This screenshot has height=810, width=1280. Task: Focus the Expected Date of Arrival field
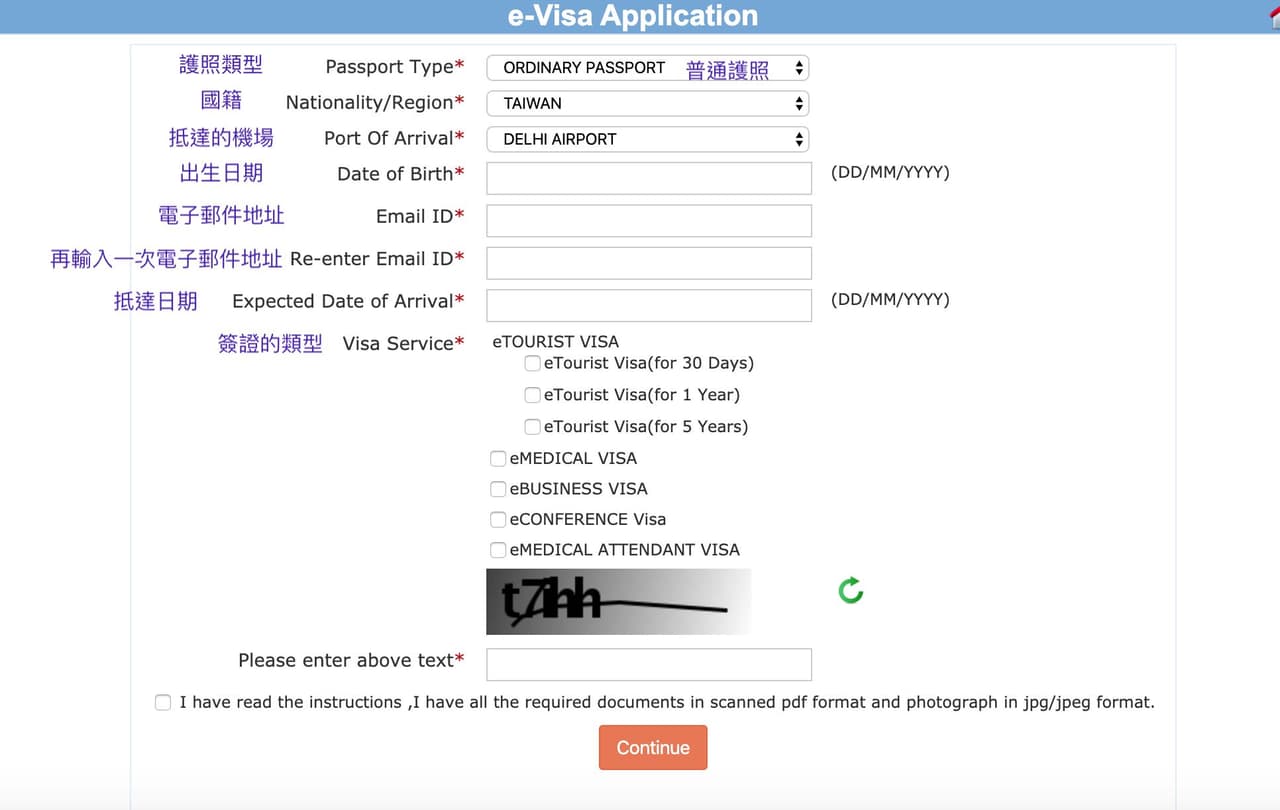pyautogui.click(x=649, y=305)
